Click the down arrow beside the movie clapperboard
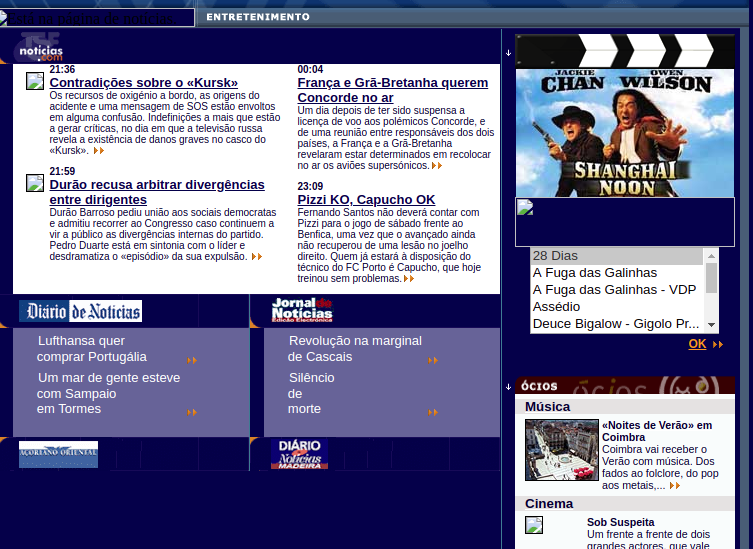Image resolution: width=753 pixels, height=549 pixels. [509, 53]
